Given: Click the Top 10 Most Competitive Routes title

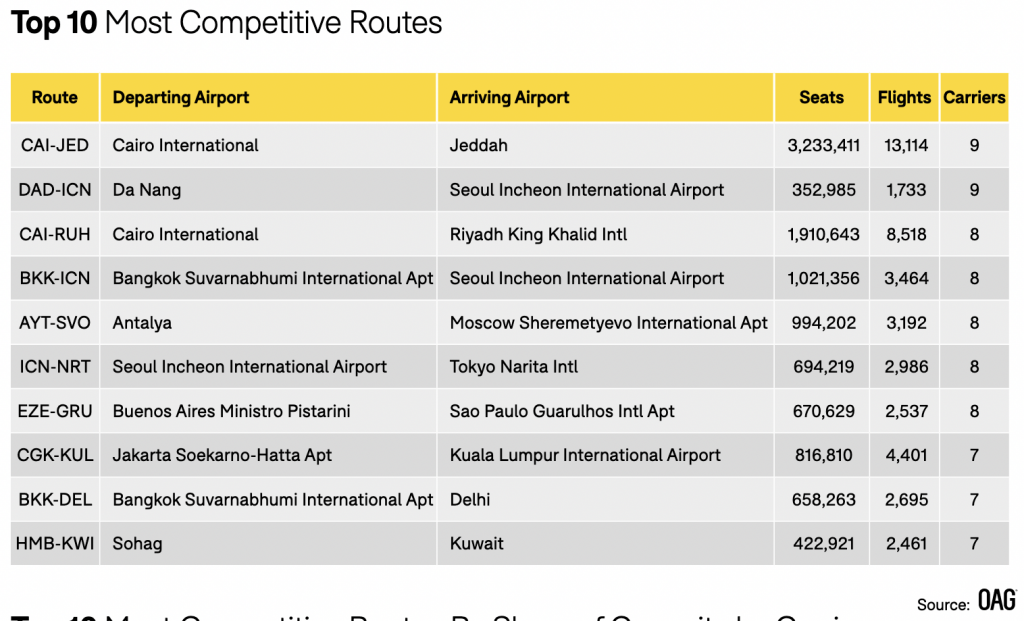Looking at the screenshot, I should [227, 23].
